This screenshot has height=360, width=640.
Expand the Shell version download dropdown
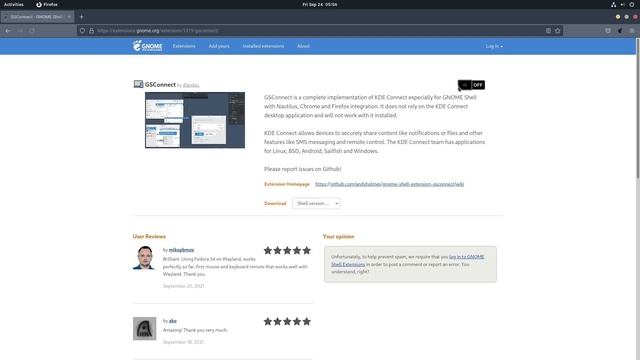pyautogui.click(x=316, y=203)
